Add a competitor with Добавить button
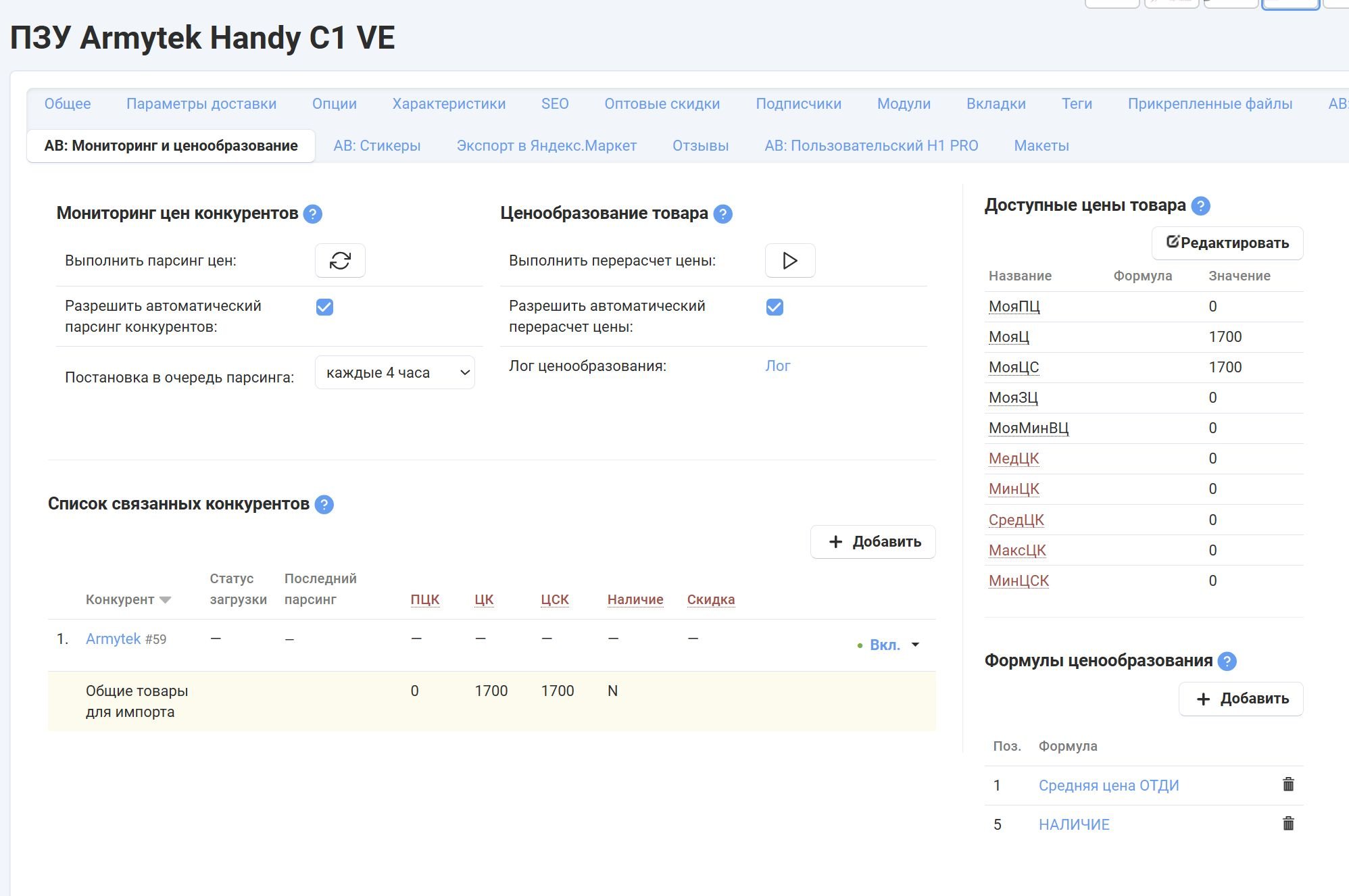Screen dimensions: 1349x896 click(x=873, y=542)
